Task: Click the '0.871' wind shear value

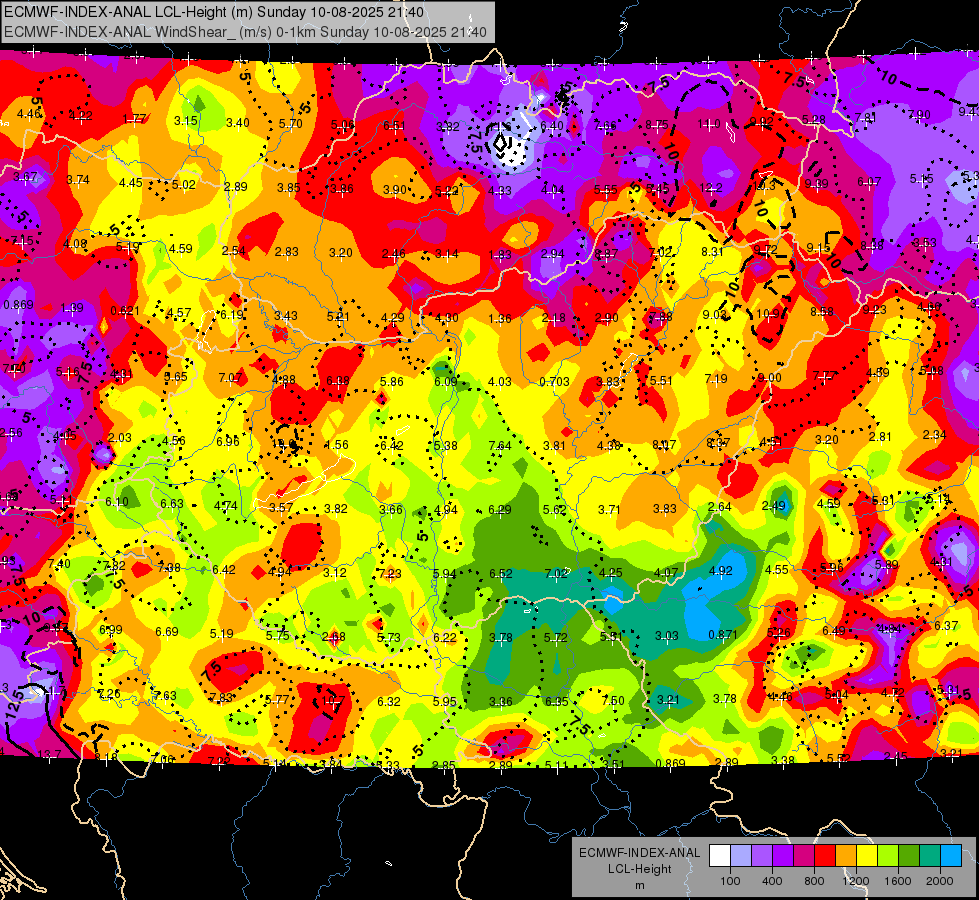Action: (x=723, y=635)
